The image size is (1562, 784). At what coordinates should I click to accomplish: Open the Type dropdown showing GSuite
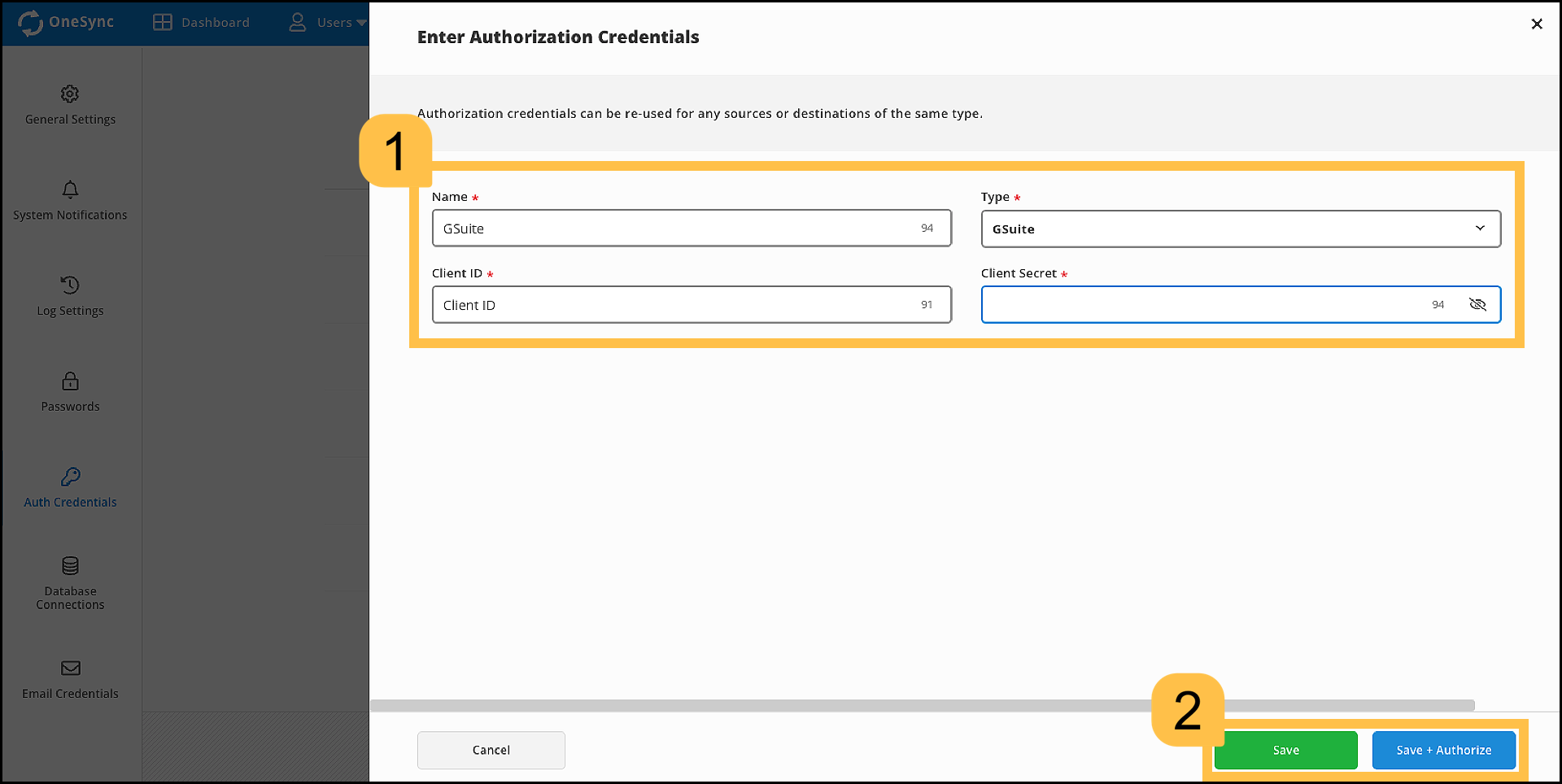1239,229
